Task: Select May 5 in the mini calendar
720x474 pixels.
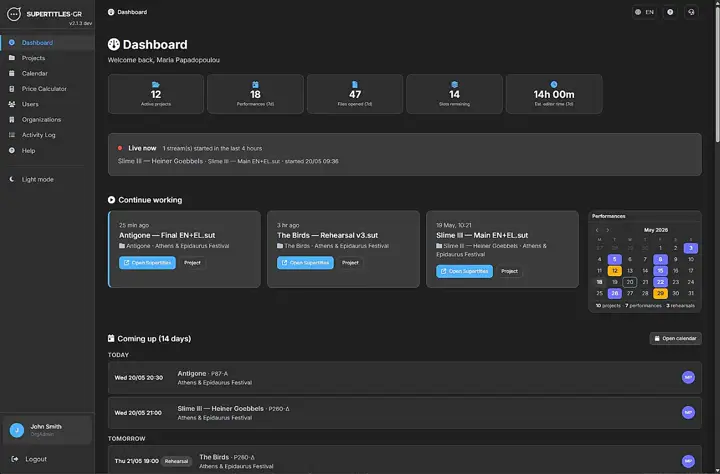Action: (x=614, y=260)
